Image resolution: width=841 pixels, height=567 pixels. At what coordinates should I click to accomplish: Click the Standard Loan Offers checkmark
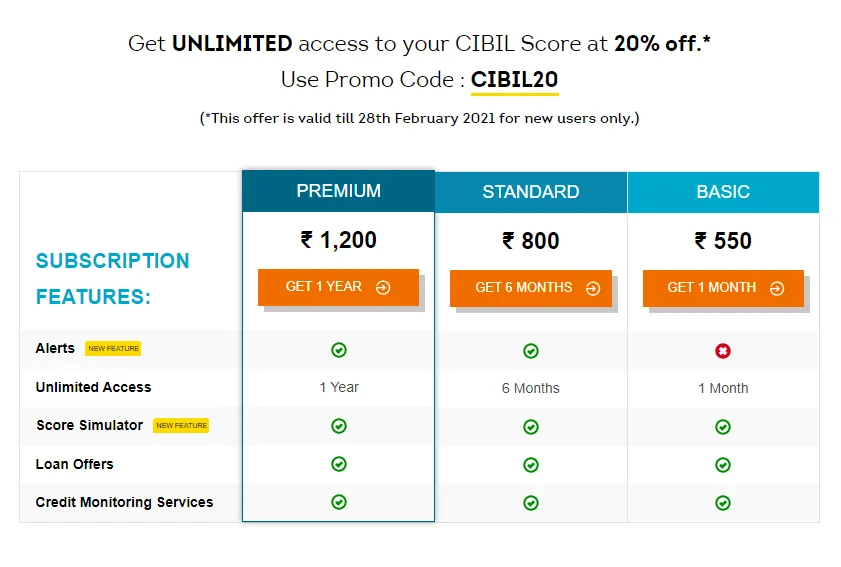(x=531, y=465)
